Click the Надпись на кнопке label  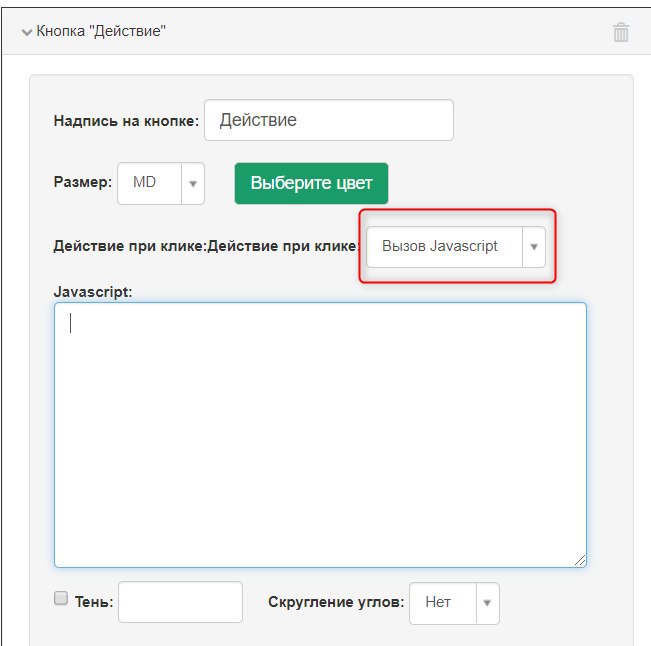pyautogui.click(x=126, y=121)
